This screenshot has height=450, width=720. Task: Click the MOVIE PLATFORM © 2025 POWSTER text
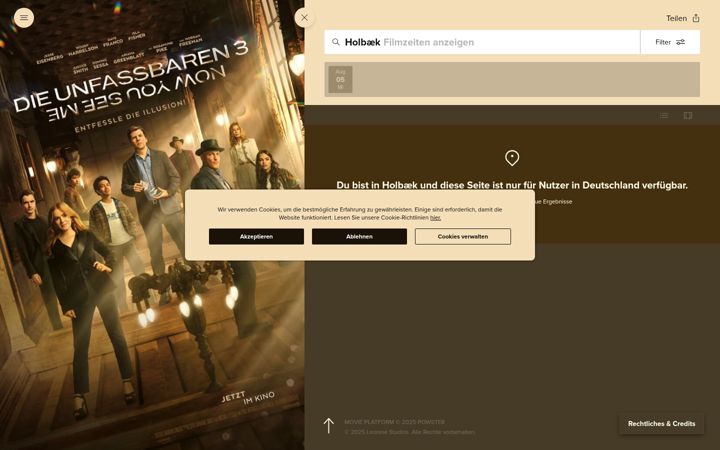click(394, 422)
